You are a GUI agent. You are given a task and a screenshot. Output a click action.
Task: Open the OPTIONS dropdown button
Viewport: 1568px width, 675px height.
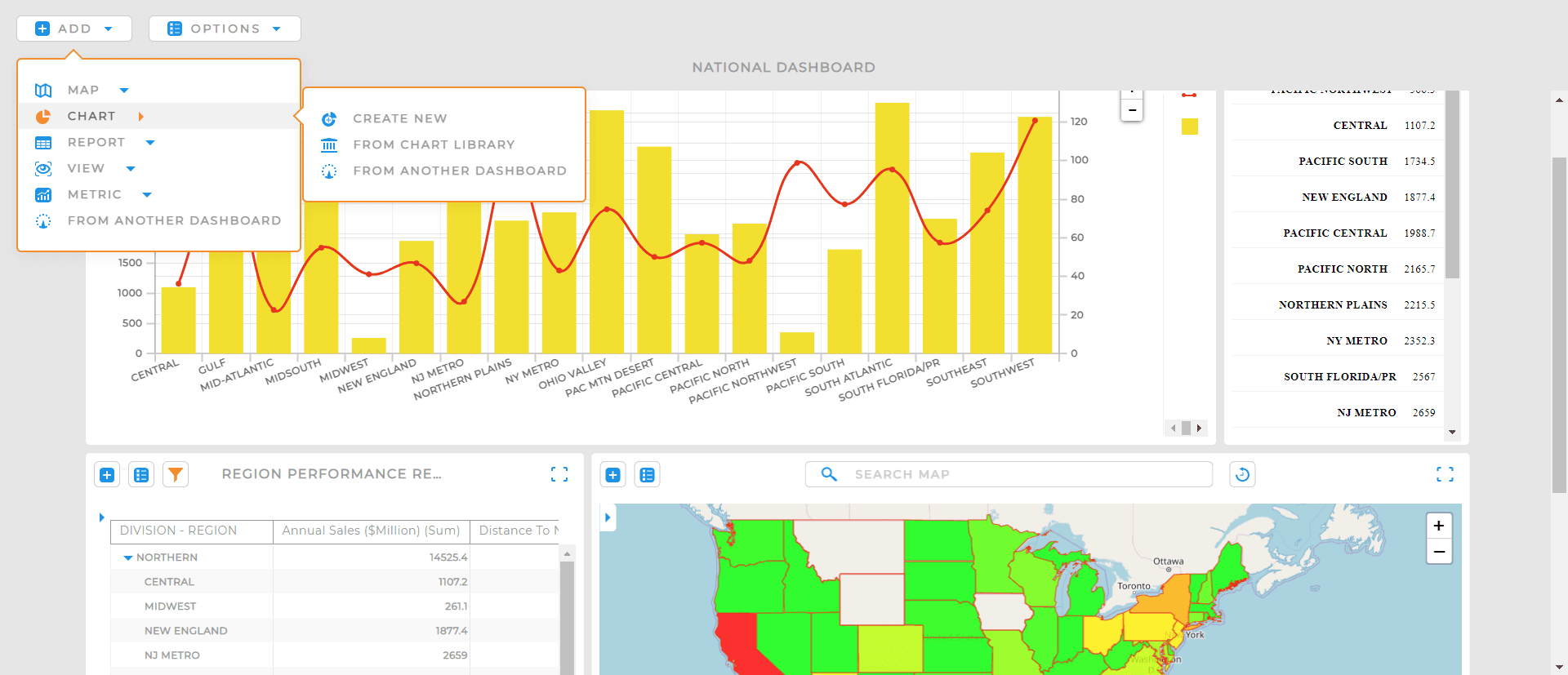225,29
